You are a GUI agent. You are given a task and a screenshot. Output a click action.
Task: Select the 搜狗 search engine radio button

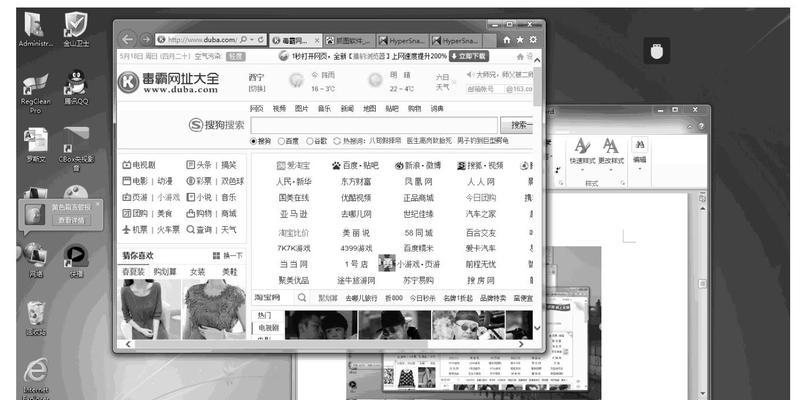tap(253, 141)
